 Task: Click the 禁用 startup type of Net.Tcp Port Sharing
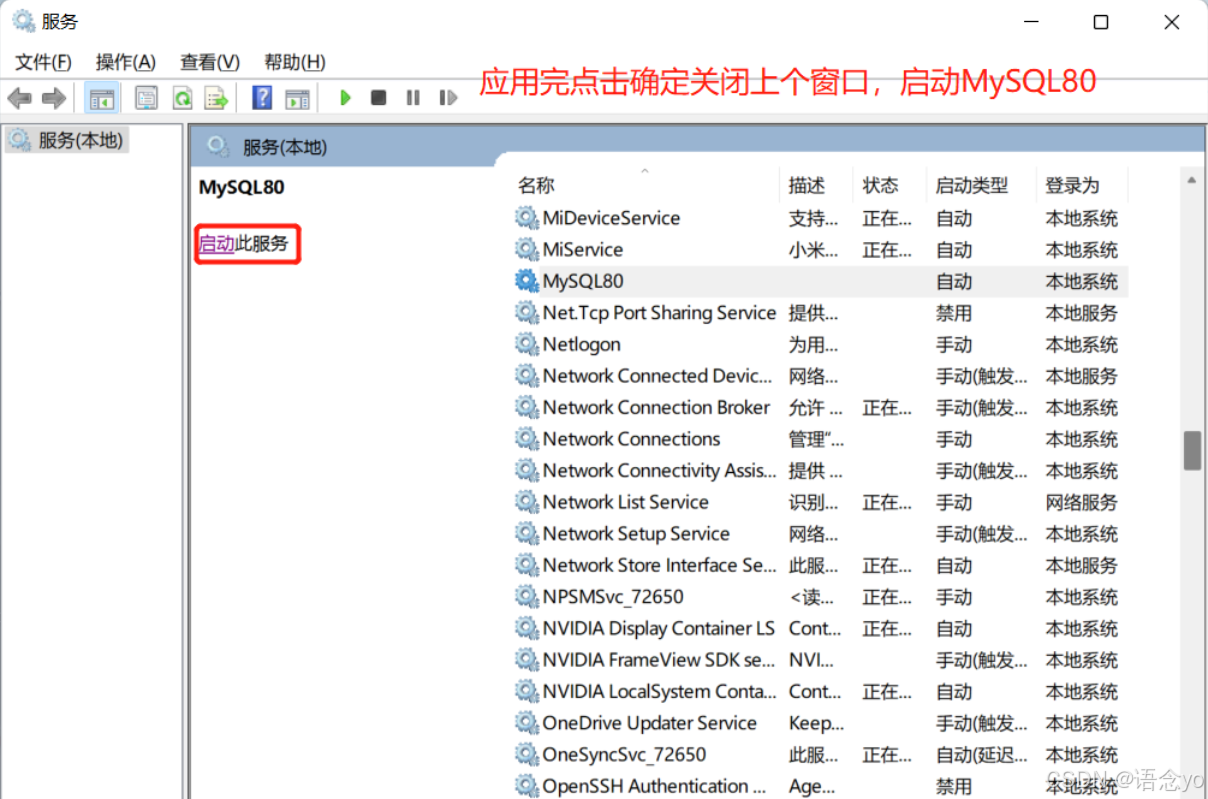954,313
